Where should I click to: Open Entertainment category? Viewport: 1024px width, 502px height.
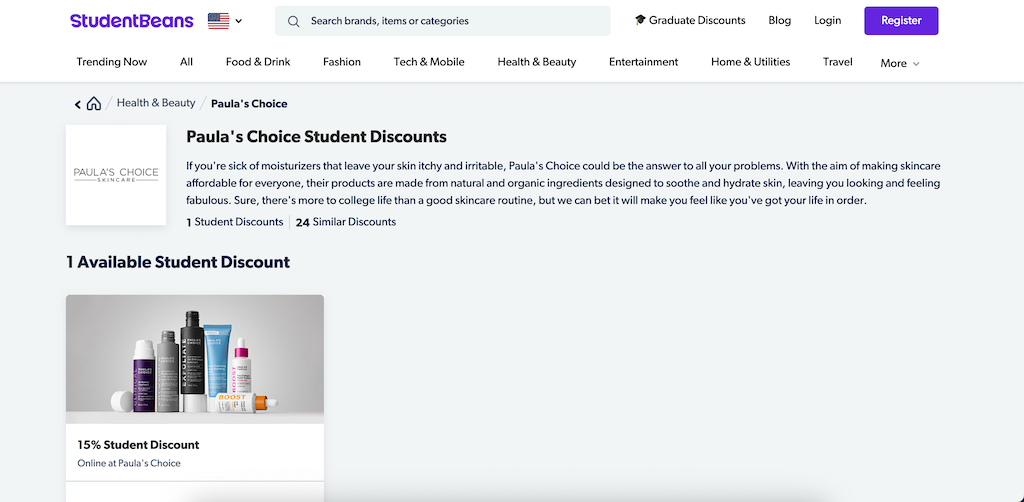click(643, 62)
